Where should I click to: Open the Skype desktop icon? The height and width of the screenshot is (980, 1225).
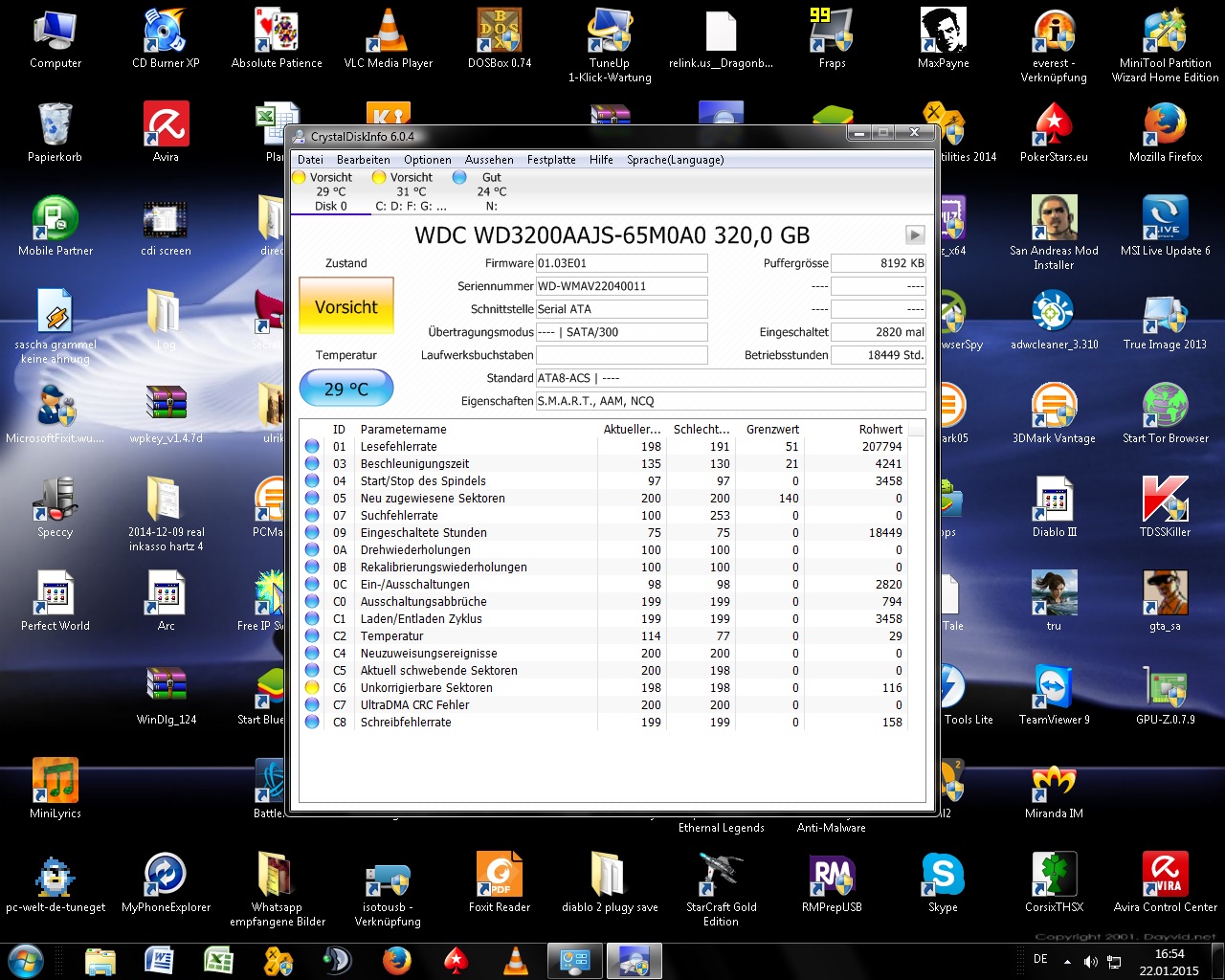click(943, 882)
